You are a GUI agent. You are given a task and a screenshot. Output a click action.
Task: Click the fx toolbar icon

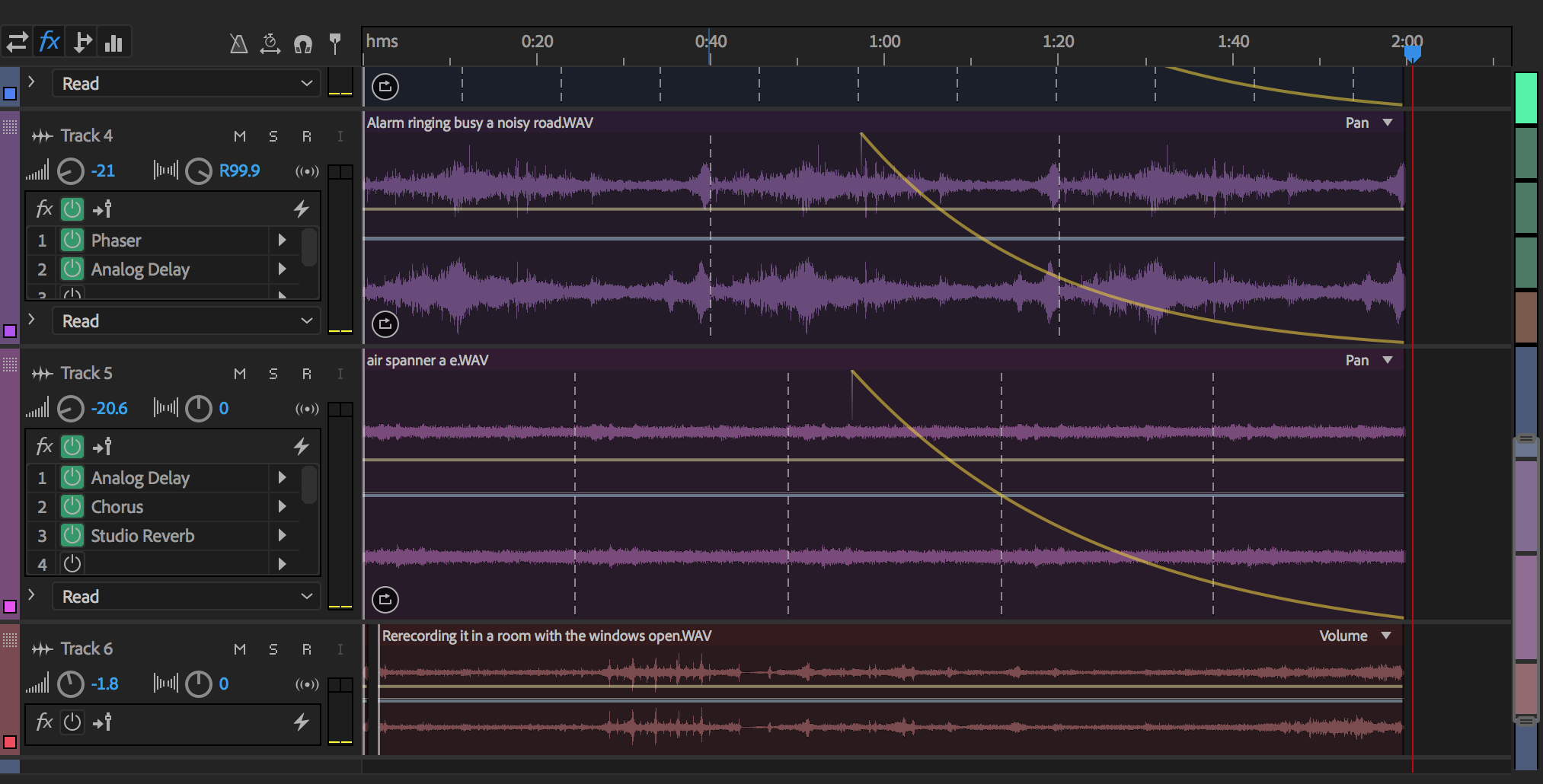(x=50, y=42)
